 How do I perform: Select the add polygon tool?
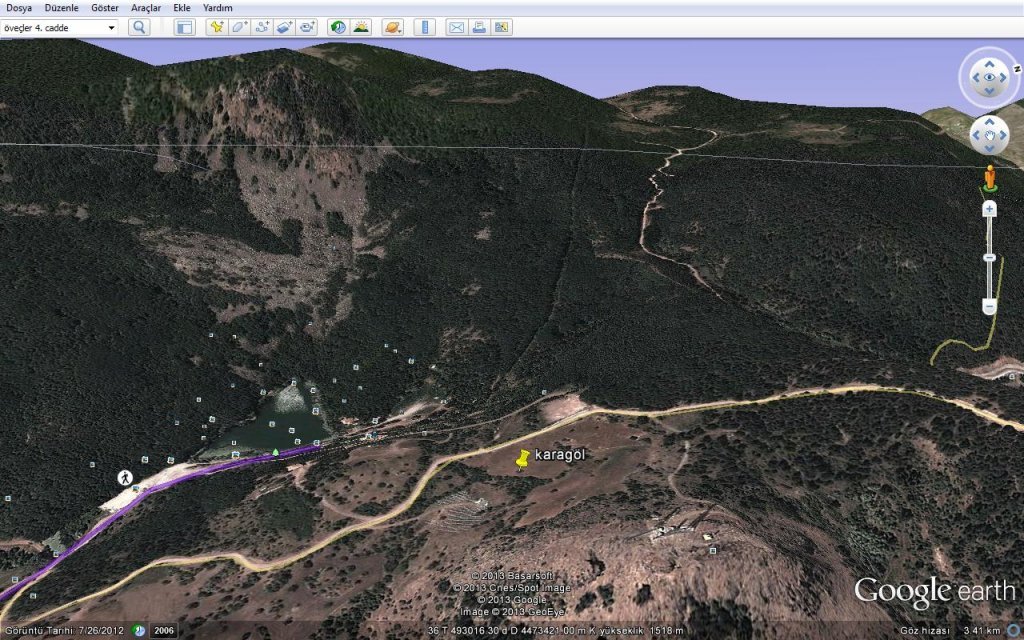[x=240, y=27]
